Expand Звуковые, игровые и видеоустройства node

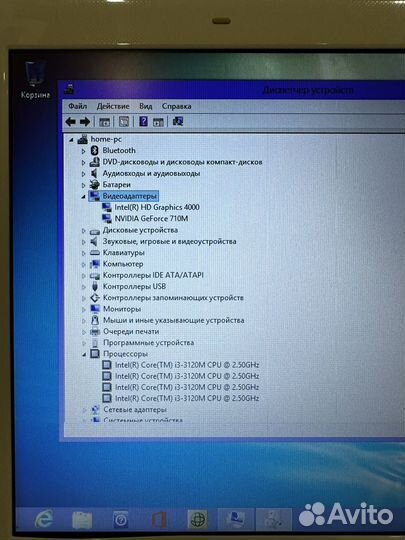point(83,242)
